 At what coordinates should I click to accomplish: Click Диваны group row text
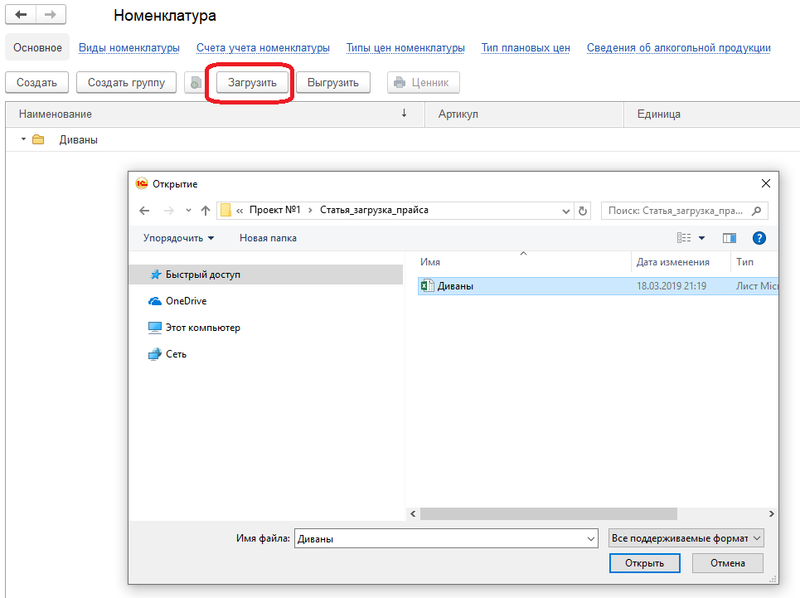click(78, 140)
